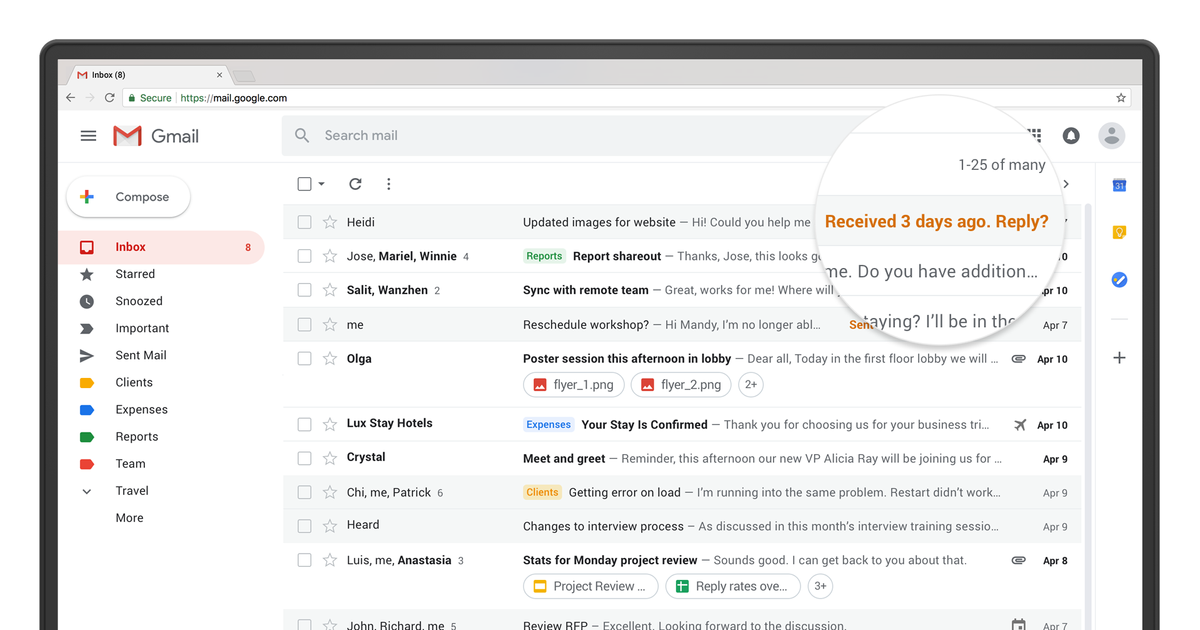Click the refresh inbox icon
The width and height of the screenshot is (1200, 630).
(355, 184)
